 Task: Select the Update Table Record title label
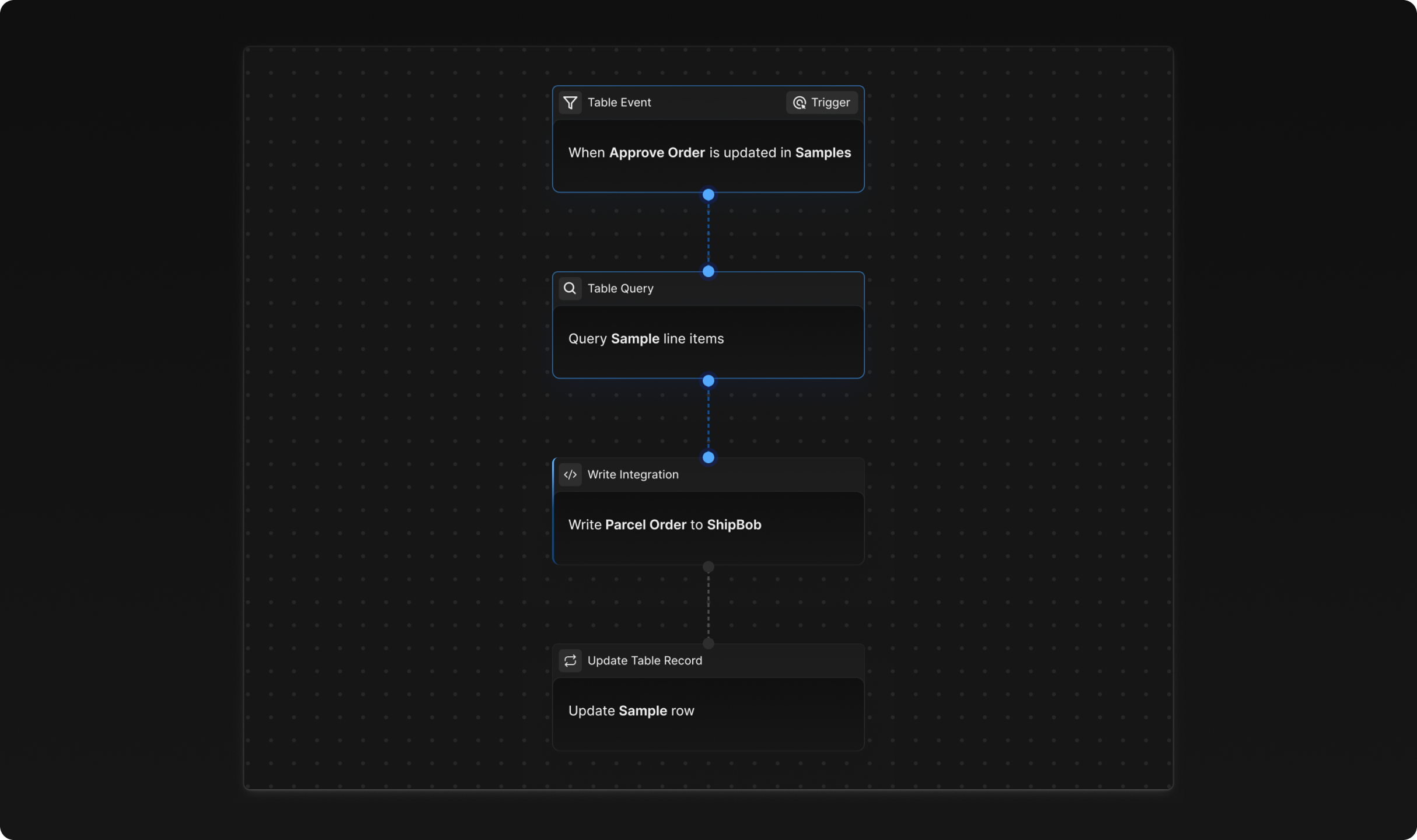(x=644, y=660)
